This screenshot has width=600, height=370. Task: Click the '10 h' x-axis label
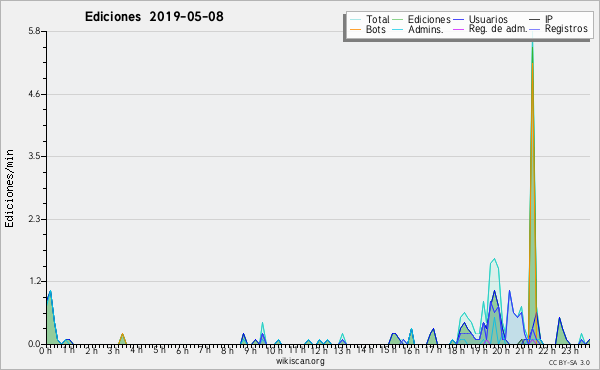[x=274, y=350]
